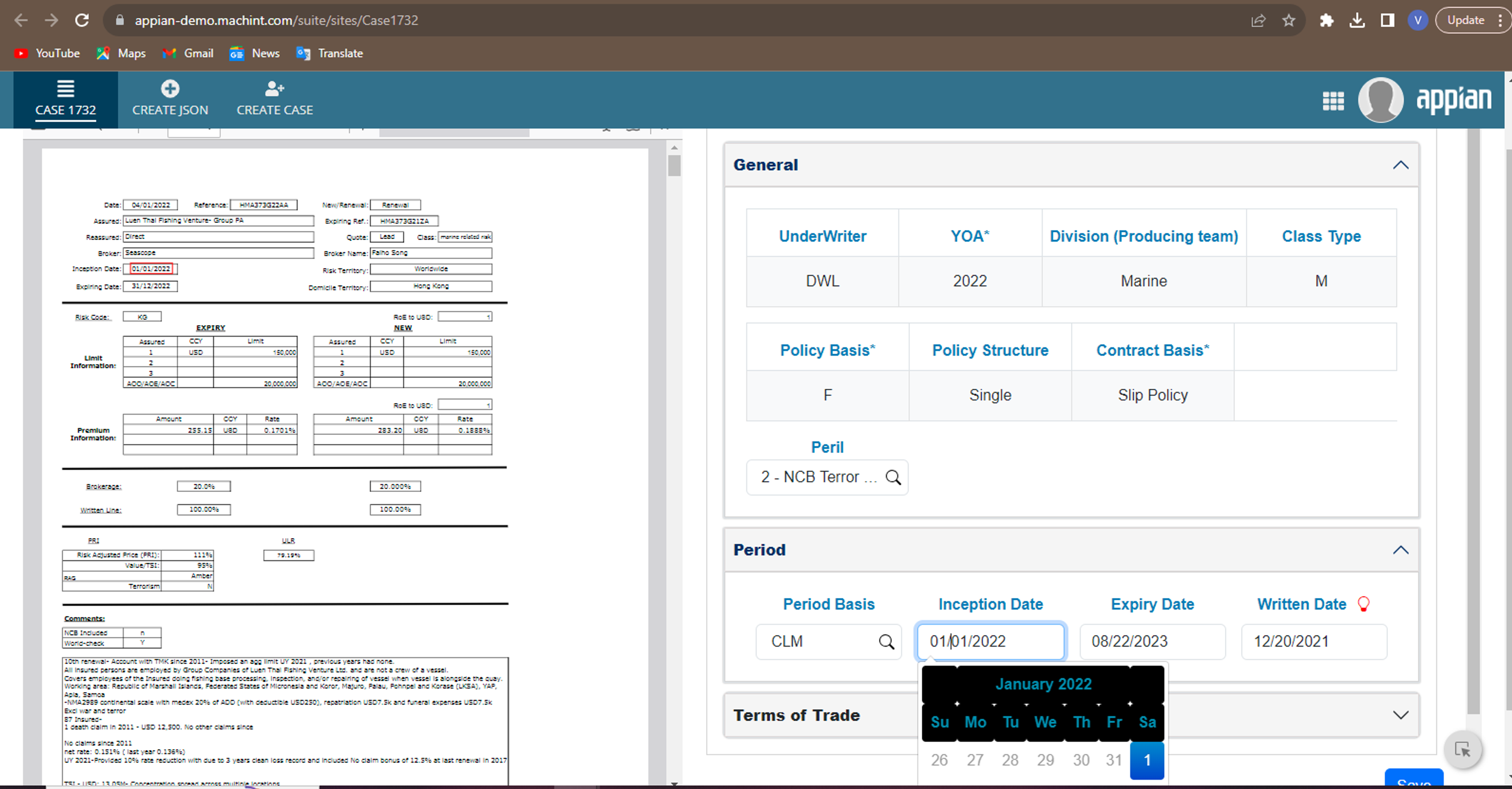Click the document viewer scrollbar thumb

(x=674, y=165)
